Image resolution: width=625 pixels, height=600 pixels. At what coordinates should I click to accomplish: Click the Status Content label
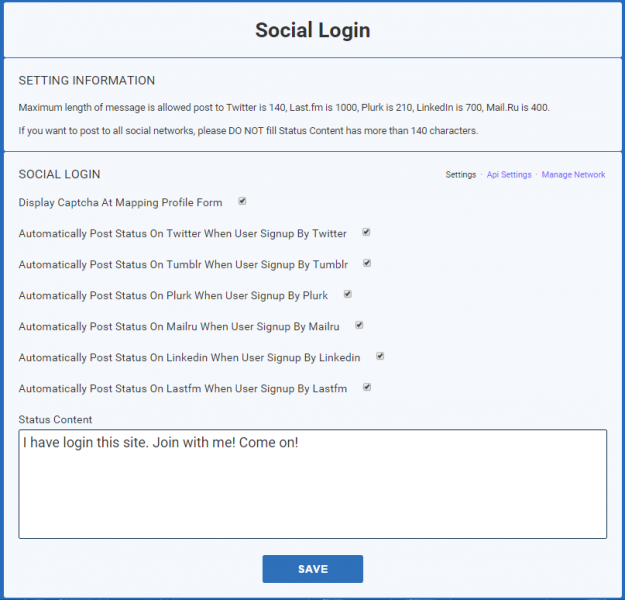(55, 419)
